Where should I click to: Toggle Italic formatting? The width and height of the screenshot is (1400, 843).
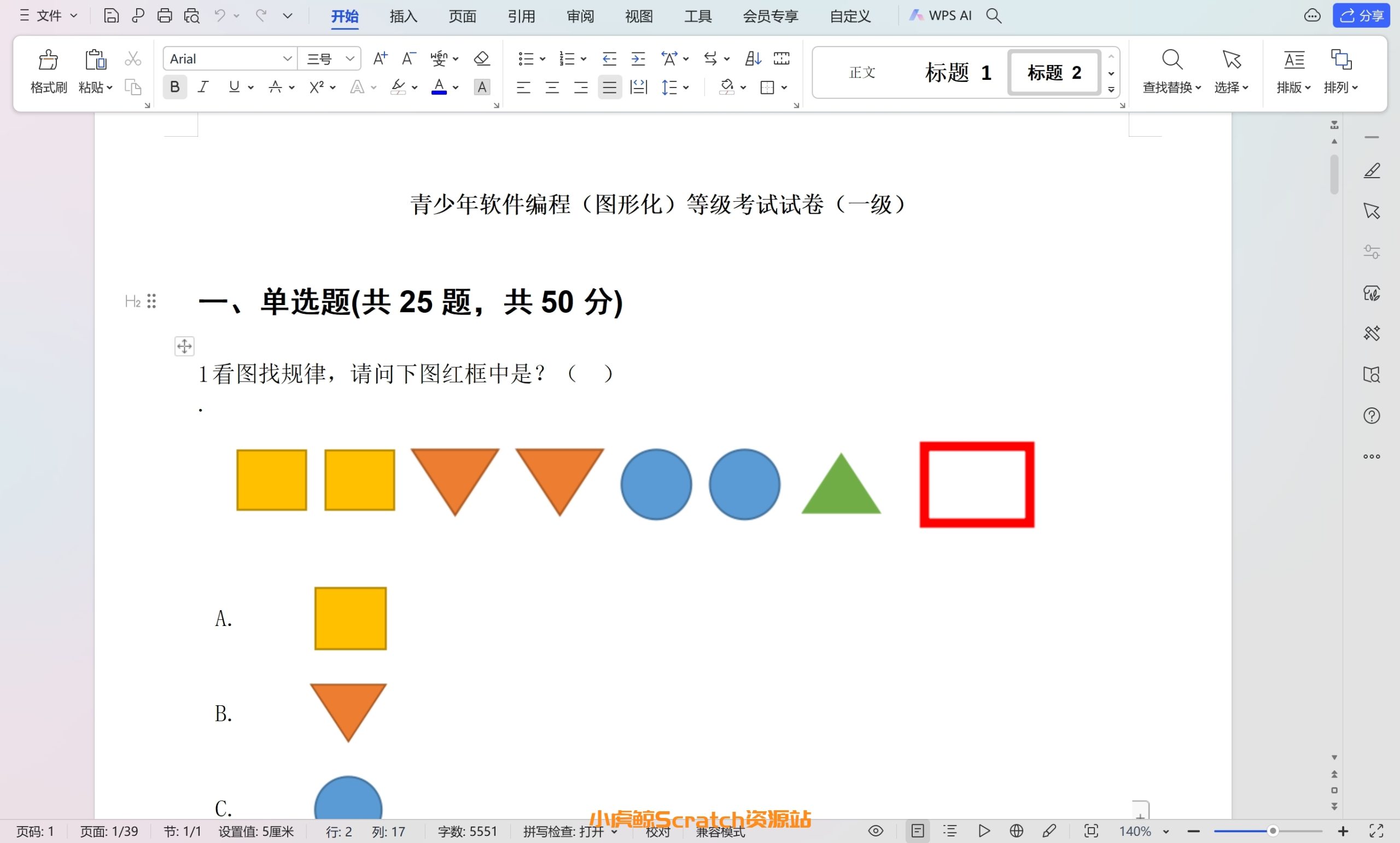click(x=203, y=87)
